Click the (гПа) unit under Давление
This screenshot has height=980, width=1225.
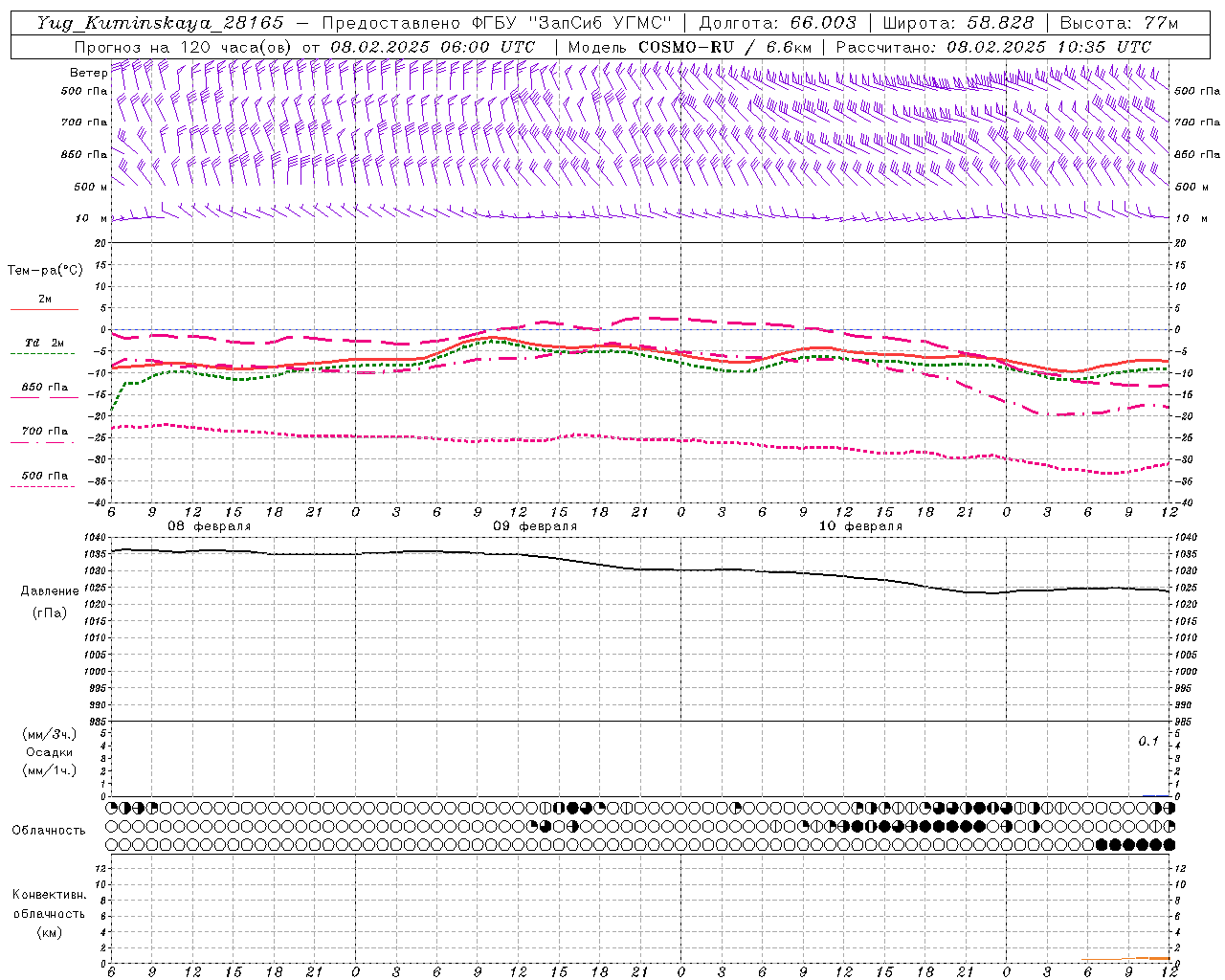tap(50, 612)
